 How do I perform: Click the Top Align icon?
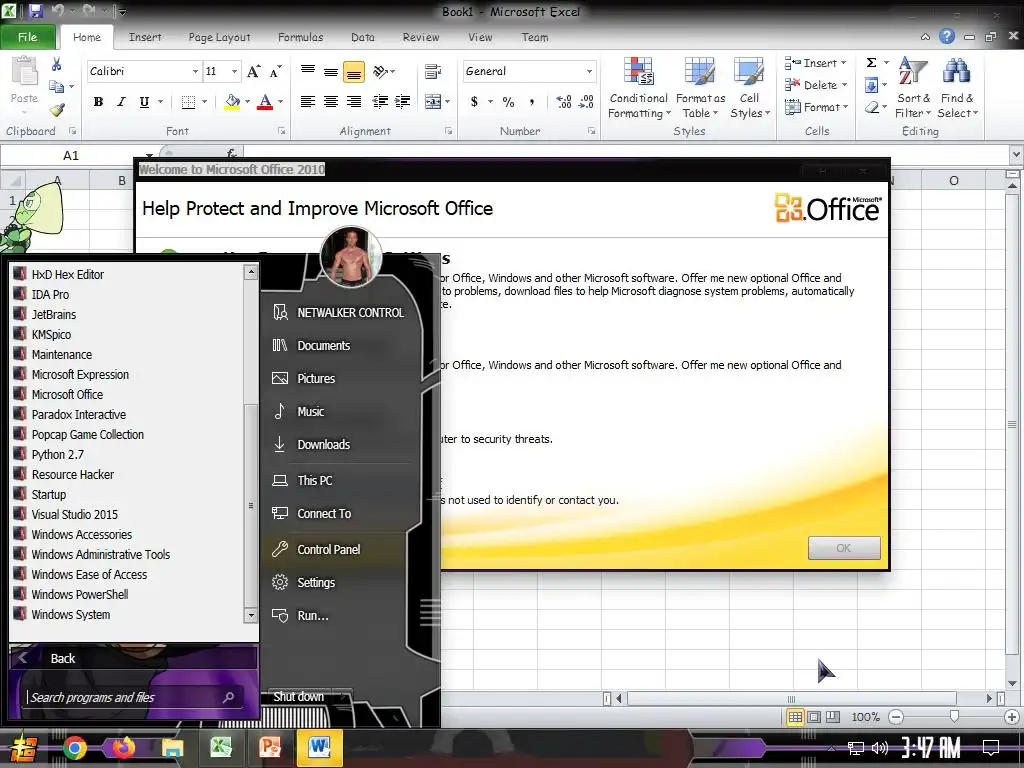point(308,71)
